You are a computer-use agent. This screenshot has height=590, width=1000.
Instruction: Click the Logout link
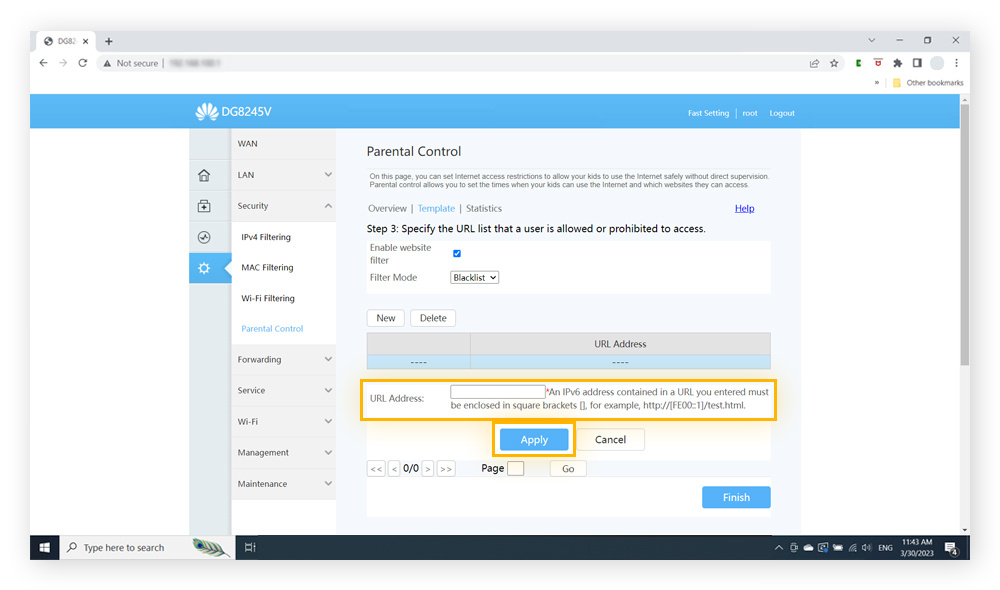tap(782, 114)
